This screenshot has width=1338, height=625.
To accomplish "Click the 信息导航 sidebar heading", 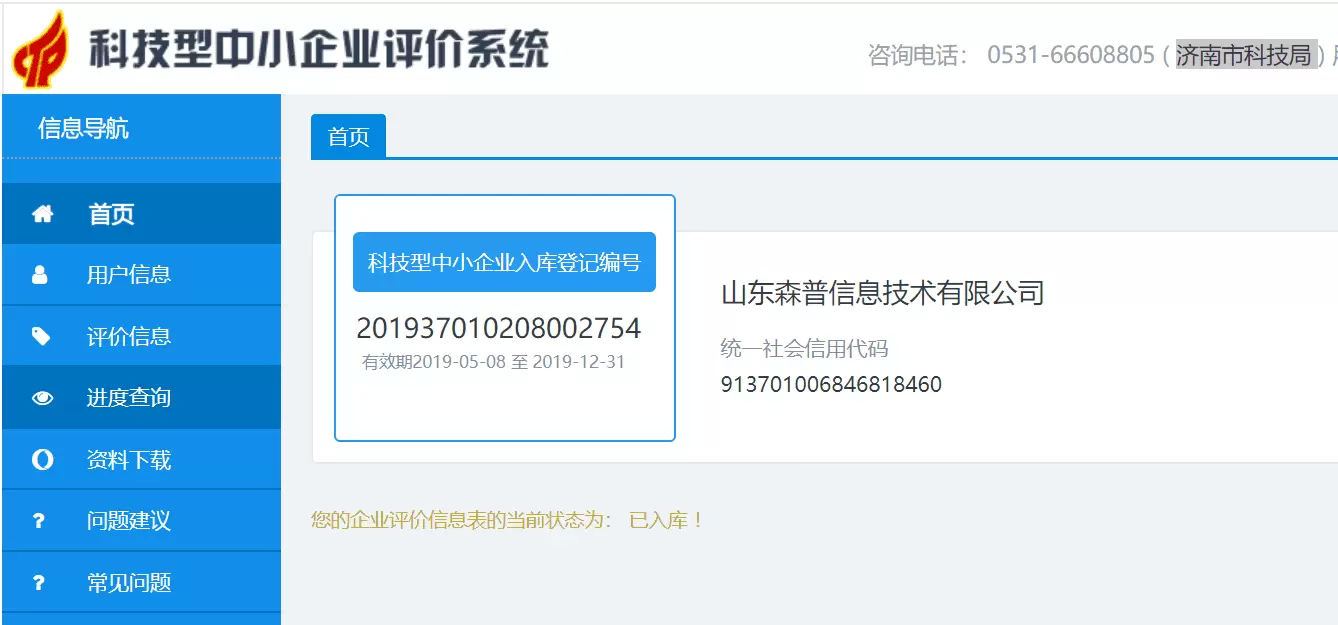I will click(84, 128).
